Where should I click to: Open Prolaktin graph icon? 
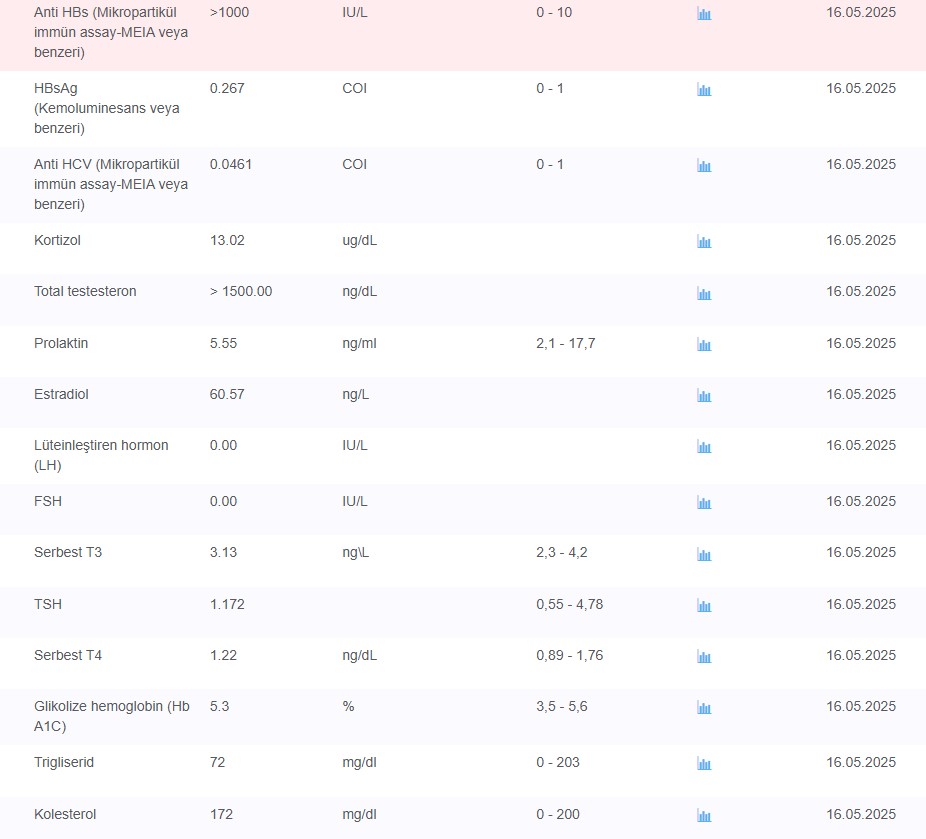tap(704, 345)
